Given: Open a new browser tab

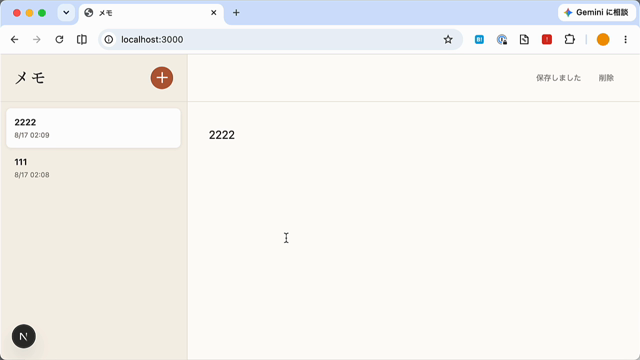Looking at the screenshot, I should tap(236, 13).
